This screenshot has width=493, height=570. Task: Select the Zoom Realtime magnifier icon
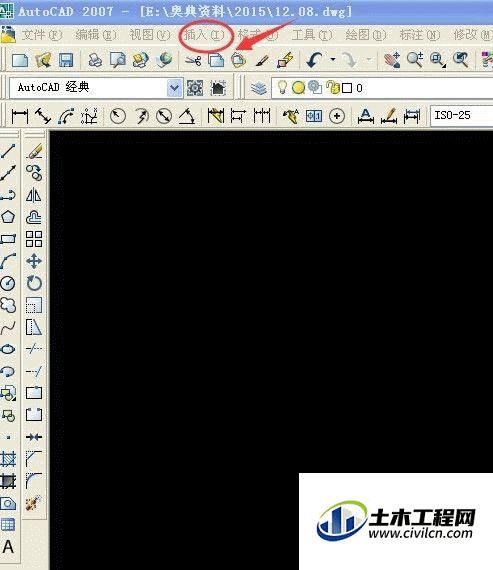(x=415, y=60)
